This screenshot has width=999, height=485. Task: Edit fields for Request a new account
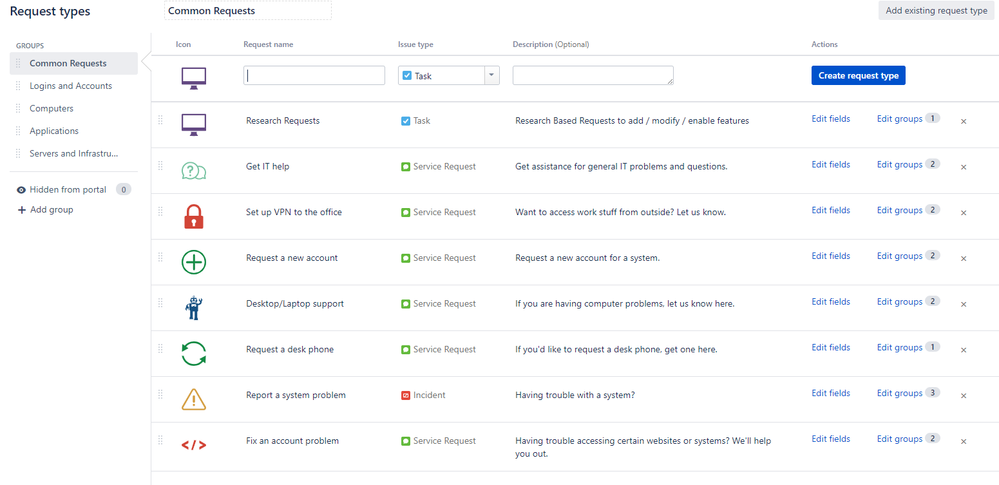pyautogui.click(x=831, y=256)
